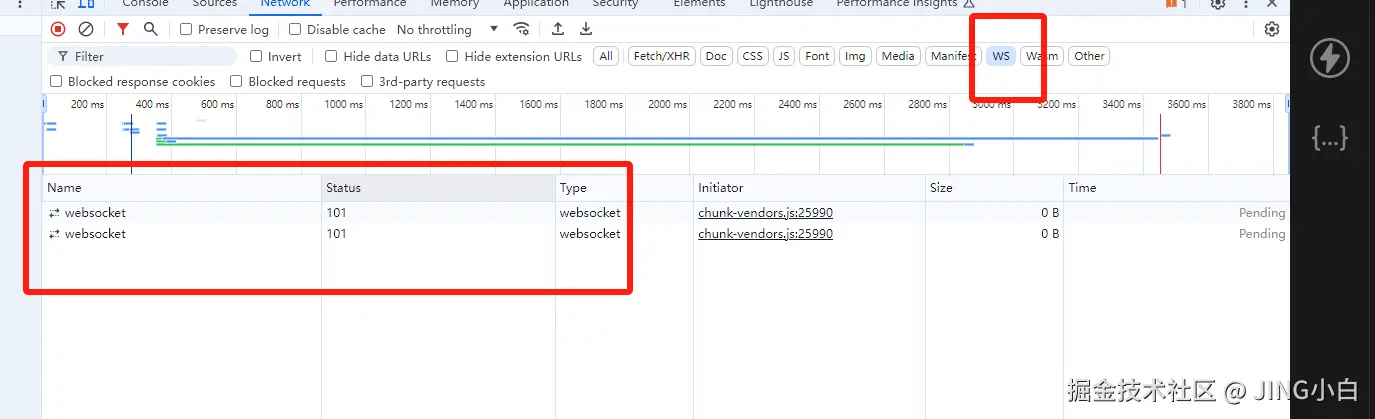
Task: Sort by the Initiator column header
Action: [808, 187]
